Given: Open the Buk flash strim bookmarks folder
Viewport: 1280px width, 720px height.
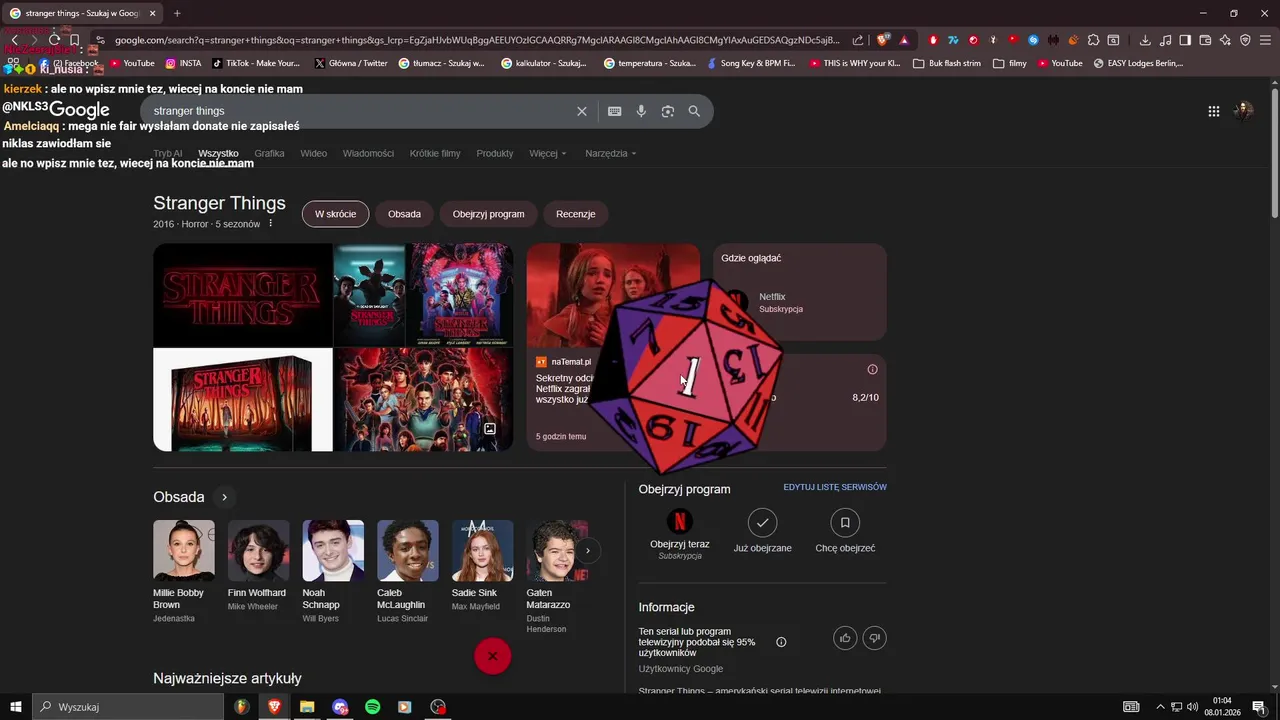Looking at the screenshot, I should pos(946,63).
